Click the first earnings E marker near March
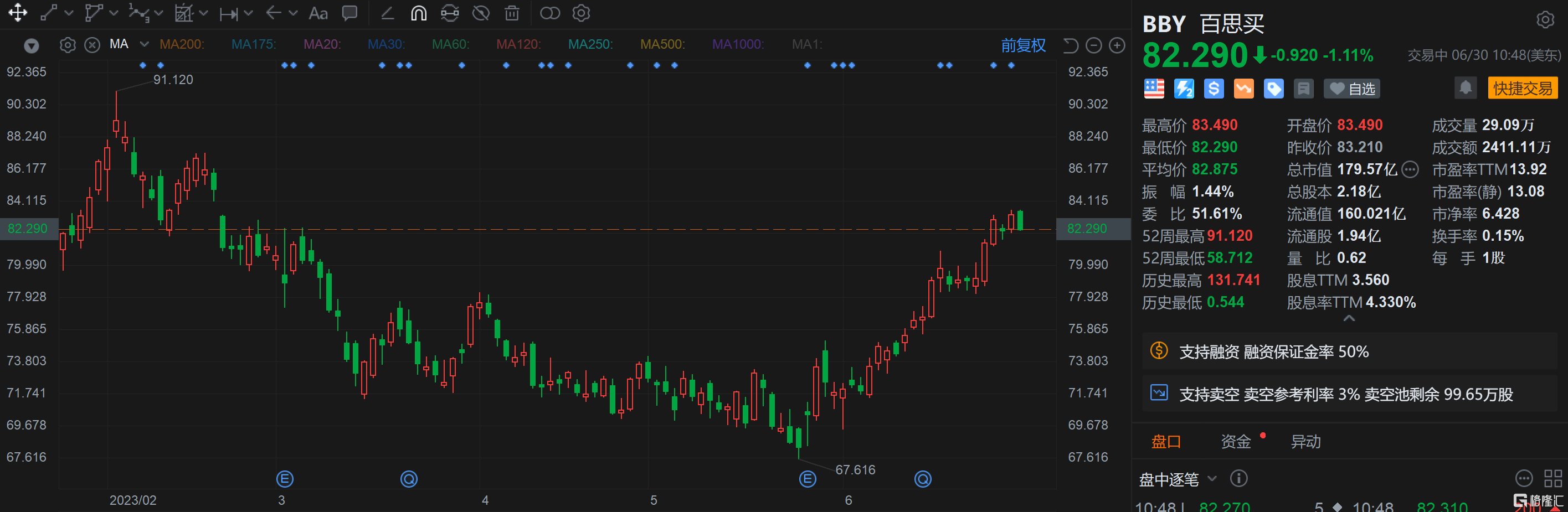The height and width of the screenshot is (512, 1568). tap(284, 479)
